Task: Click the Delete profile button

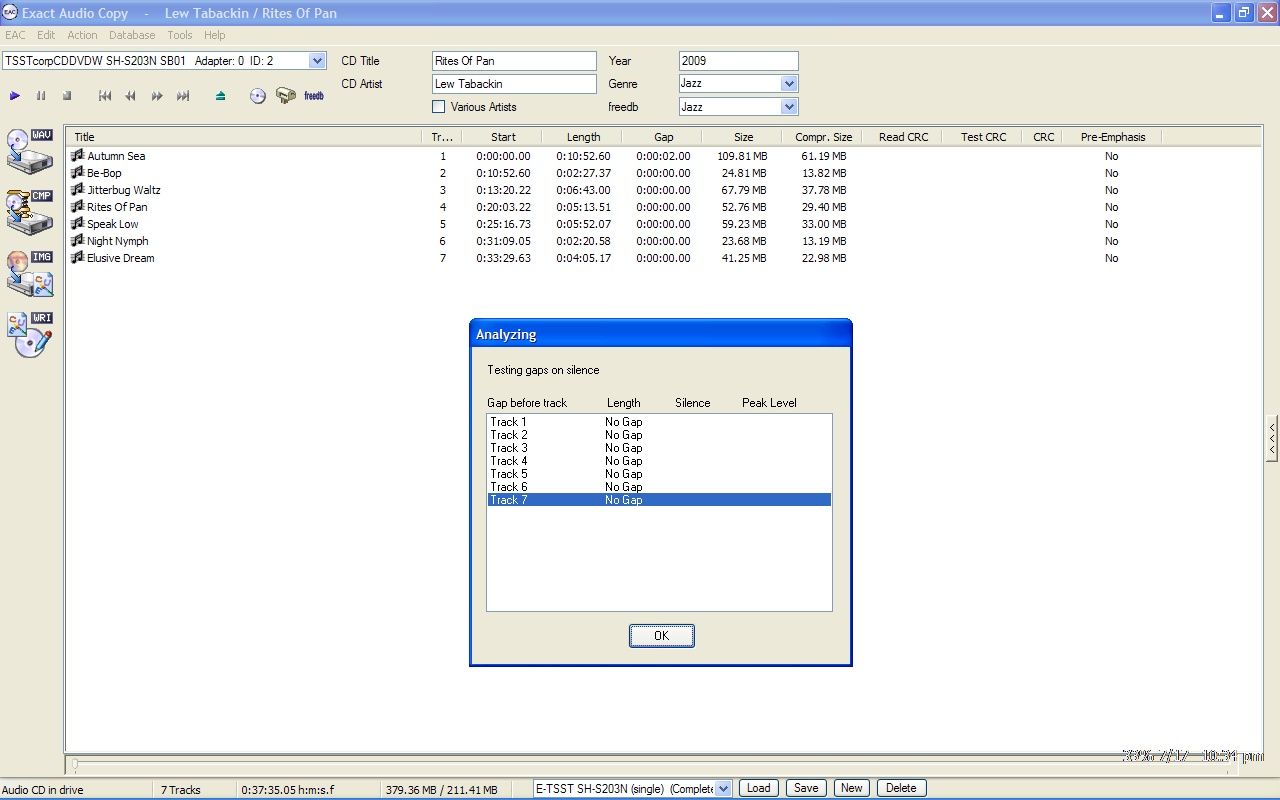Action: (x=901, y=788)
